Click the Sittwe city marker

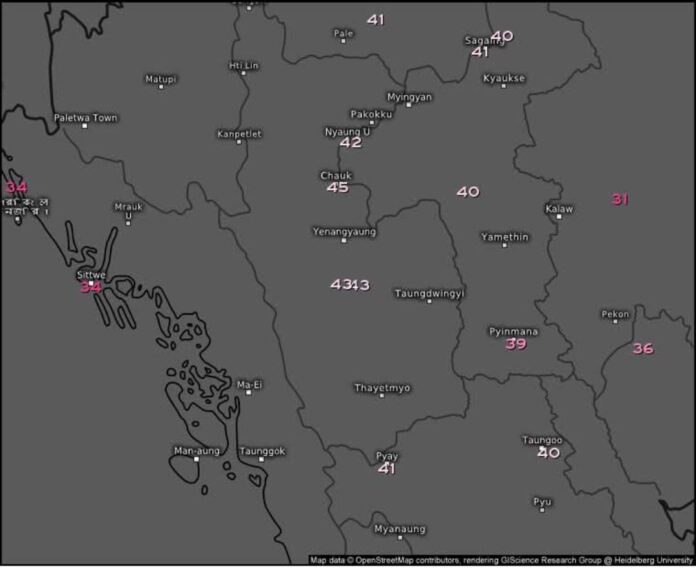[92, 285]
